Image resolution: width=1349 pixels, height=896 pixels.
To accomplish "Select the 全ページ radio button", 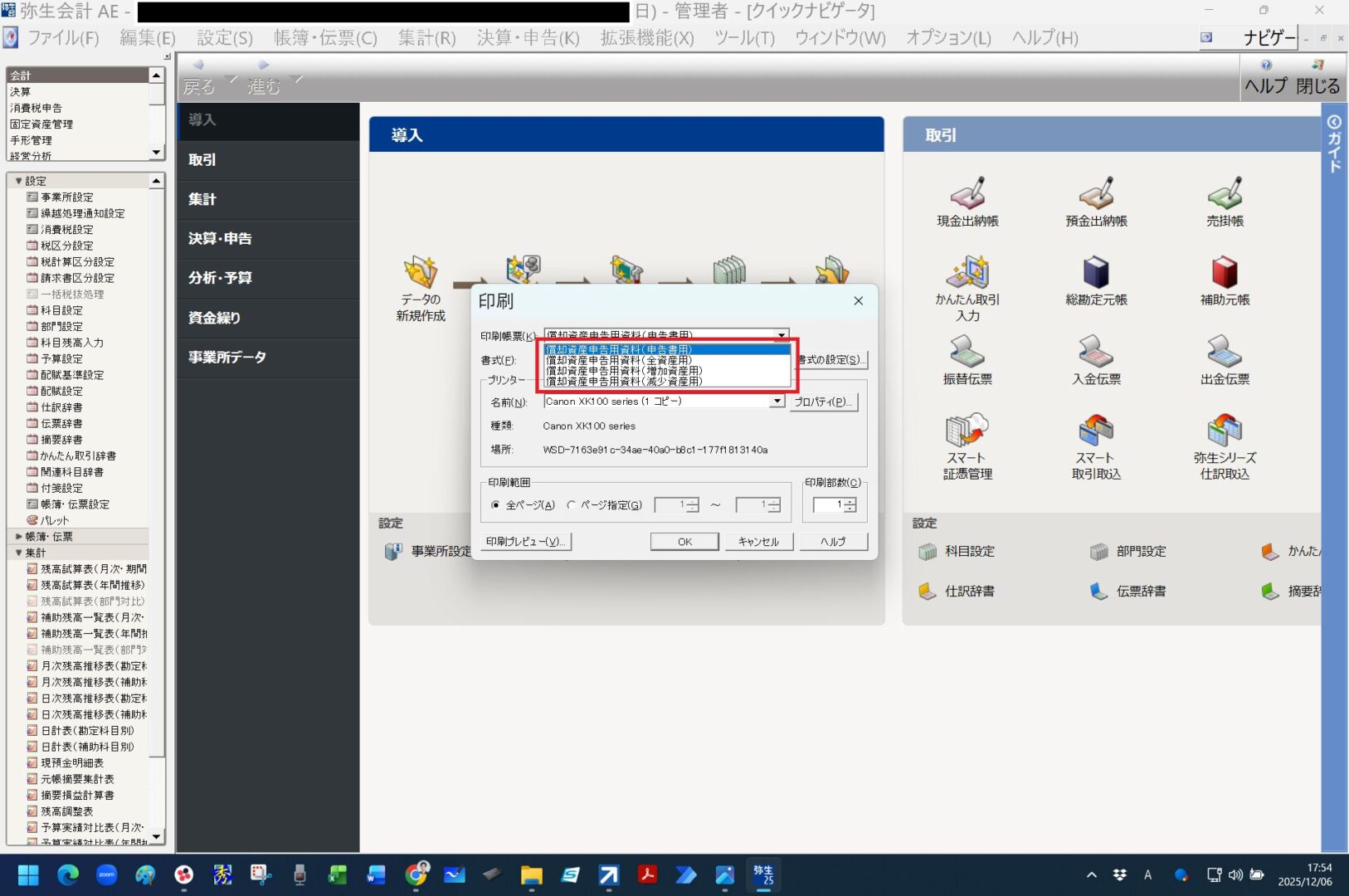I will 496,505.
